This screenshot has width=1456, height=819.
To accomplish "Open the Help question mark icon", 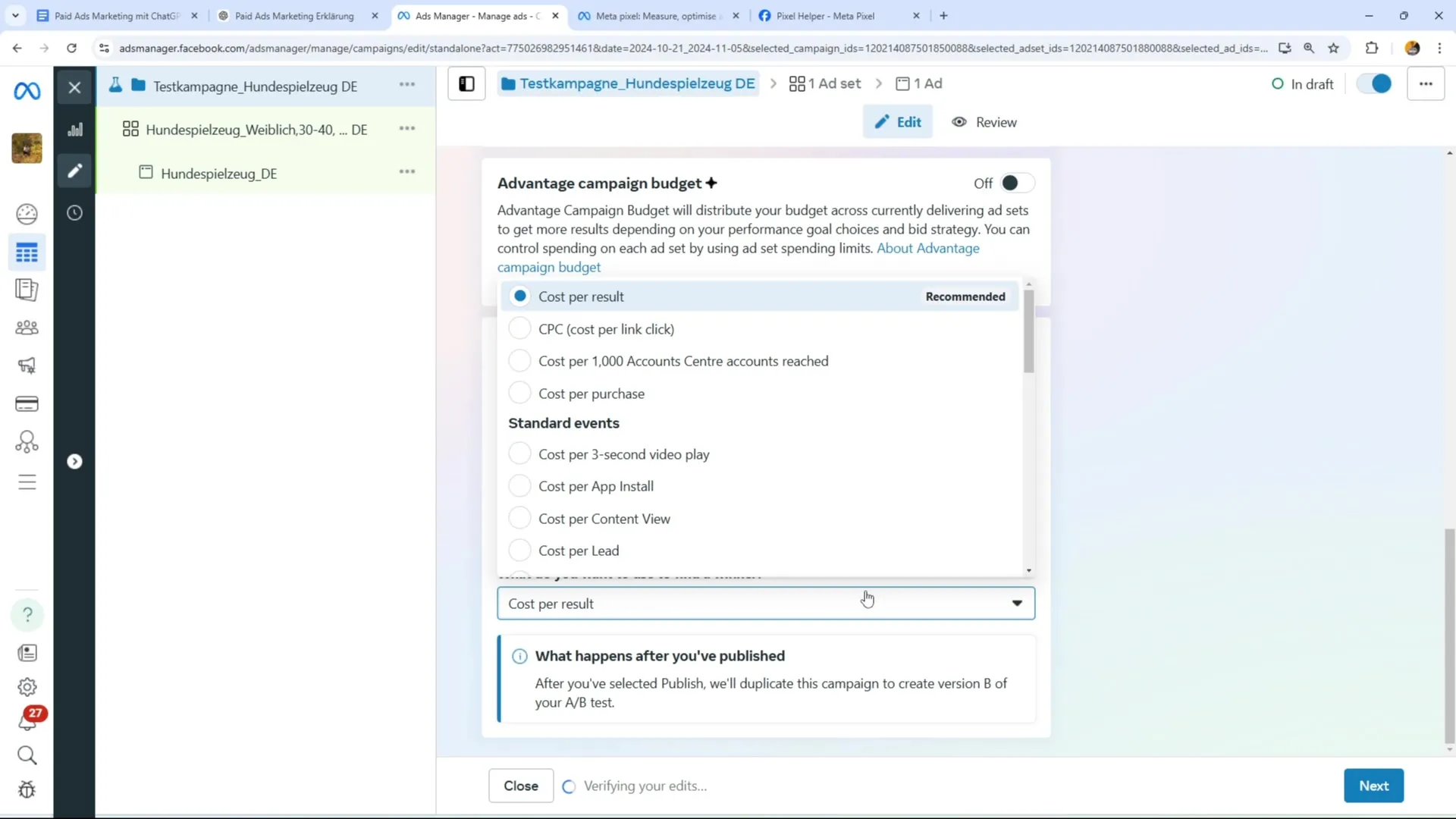I will pyautogui.click(x=27, y=615).
